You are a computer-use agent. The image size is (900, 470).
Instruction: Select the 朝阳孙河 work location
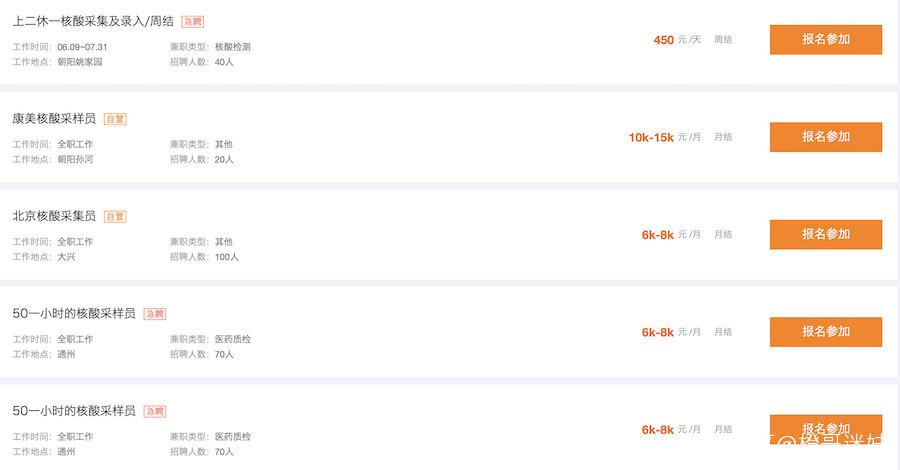click(75, 159)
